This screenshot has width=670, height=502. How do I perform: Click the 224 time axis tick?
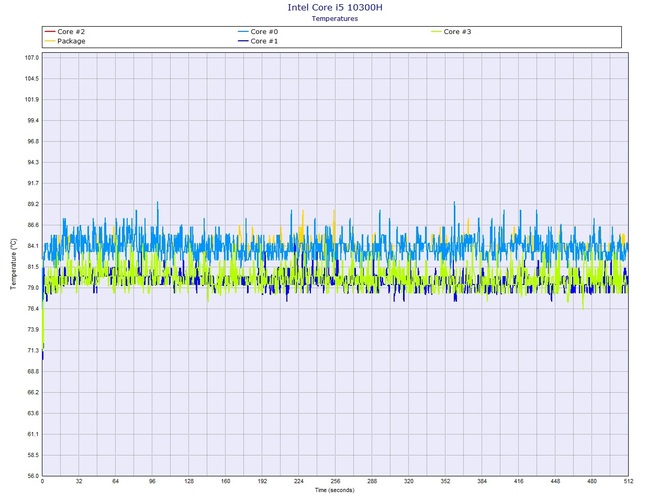[x=299, y=481]
